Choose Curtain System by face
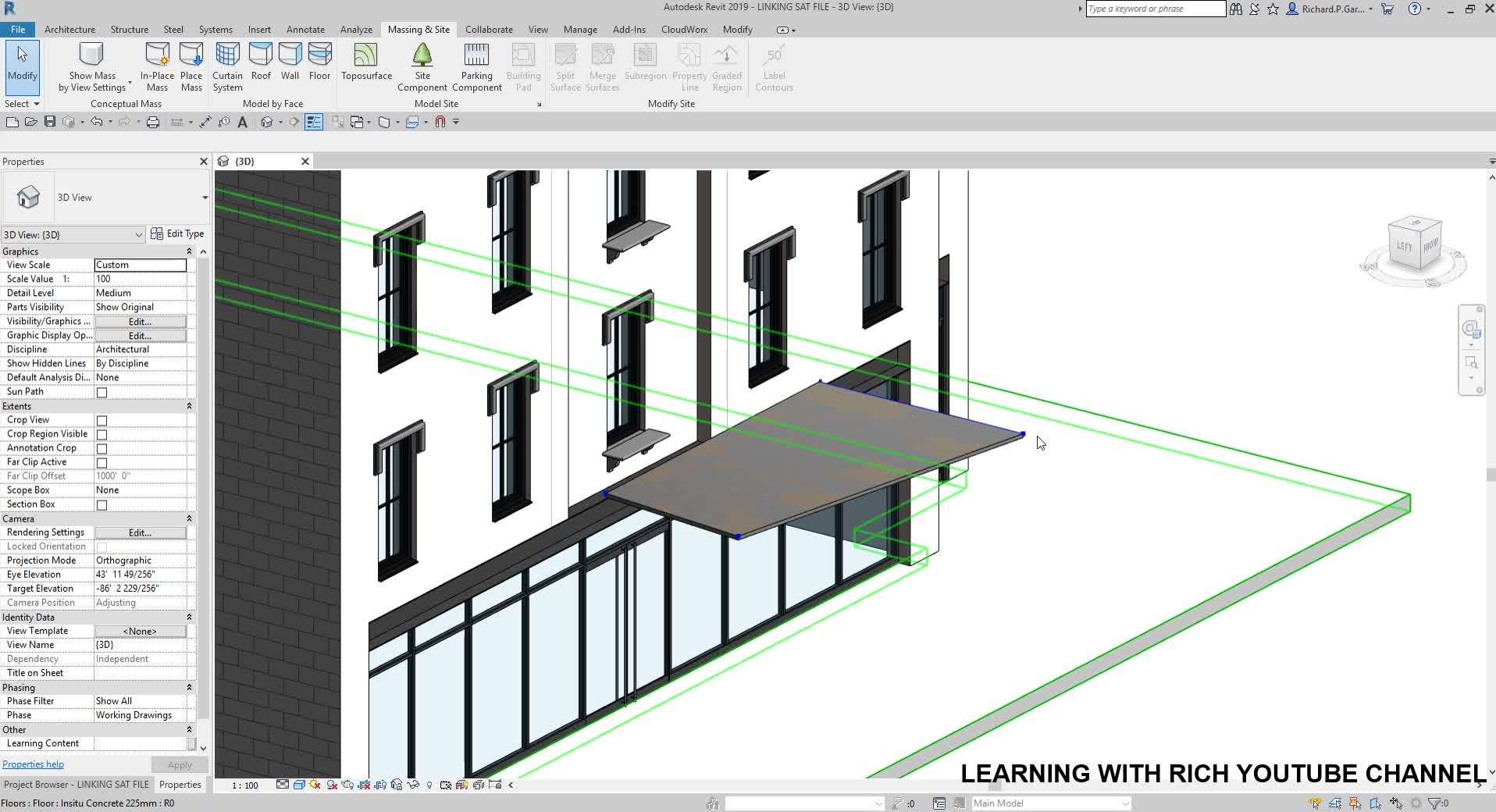The height and width of the screenshot is (812, 1496). [227, 67]
